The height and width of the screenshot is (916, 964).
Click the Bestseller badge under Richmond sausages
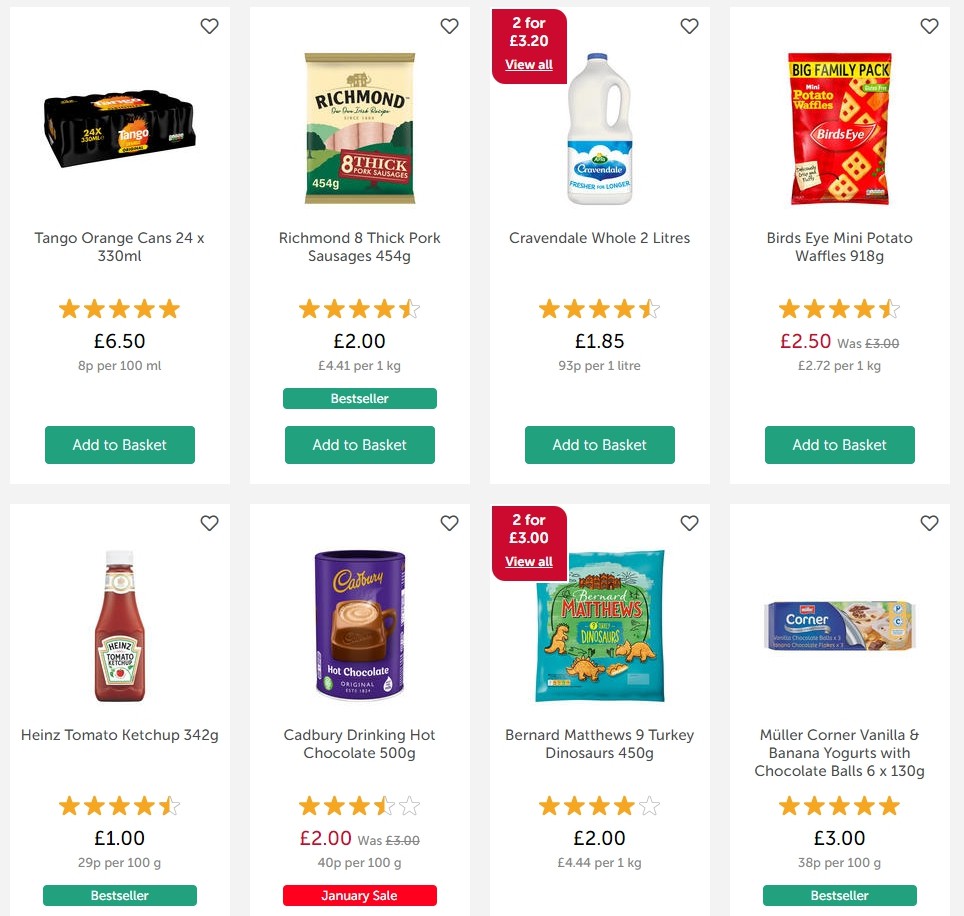(359, 398)
